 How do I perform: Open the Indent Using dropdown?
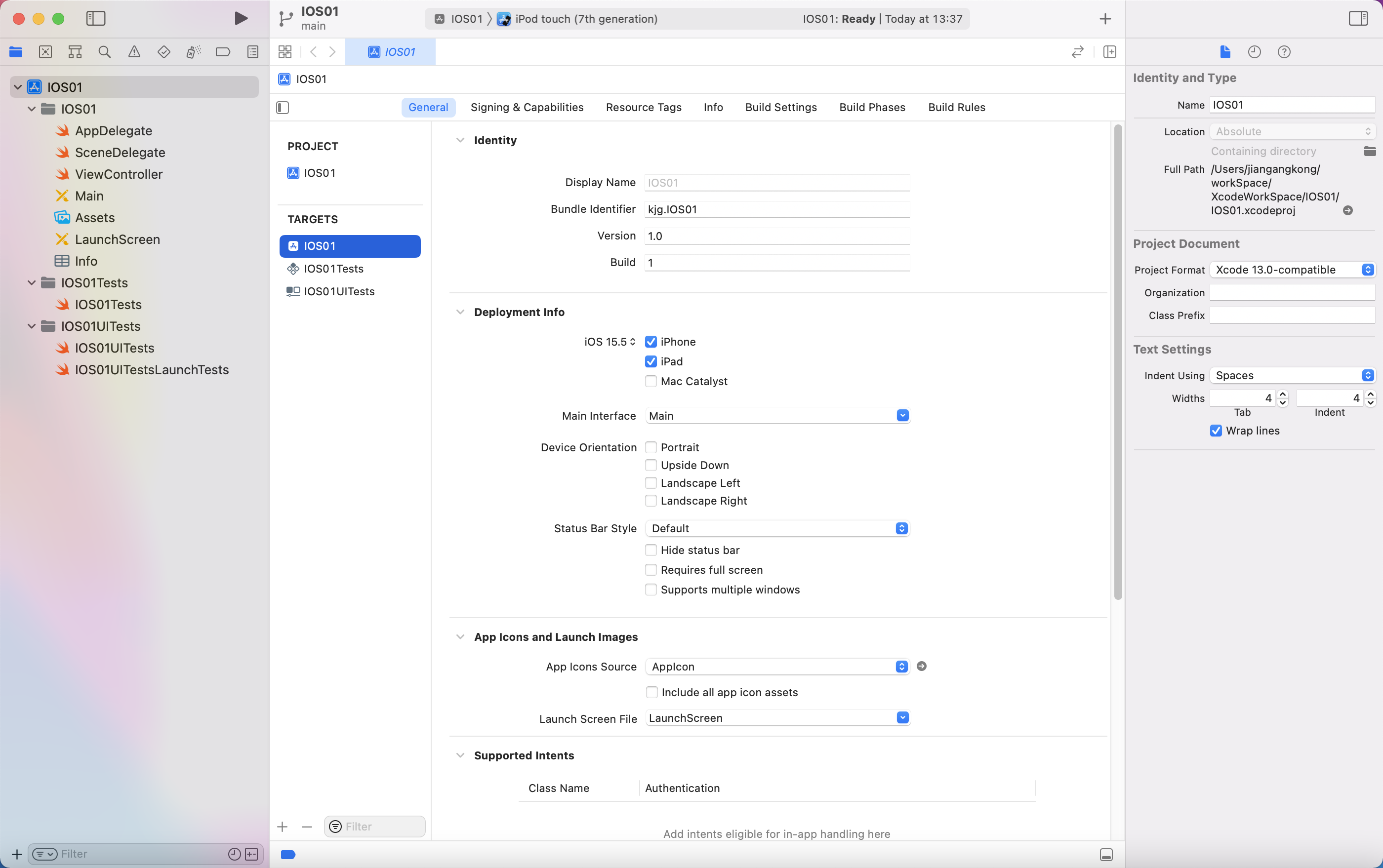tap(1292, 375)
